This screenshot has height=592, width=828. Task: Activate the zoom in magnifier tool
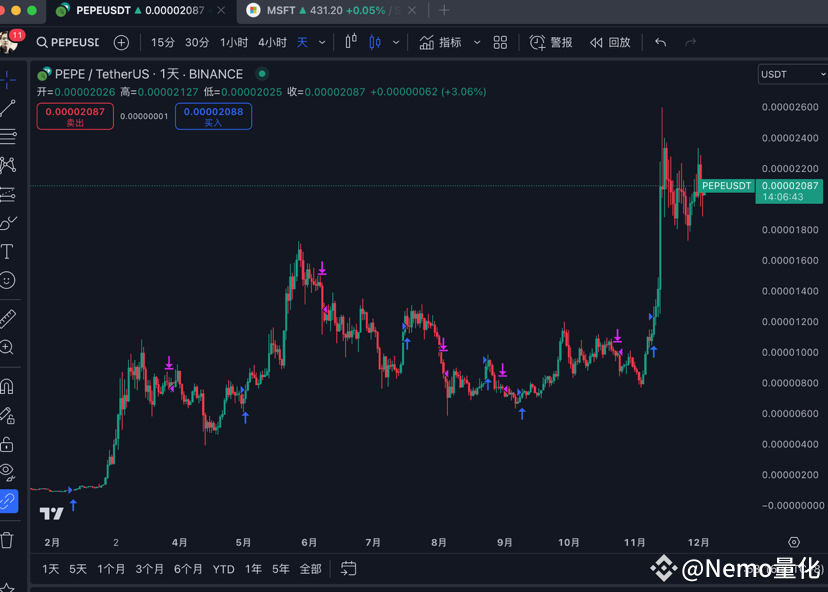[x=7, y=347]
